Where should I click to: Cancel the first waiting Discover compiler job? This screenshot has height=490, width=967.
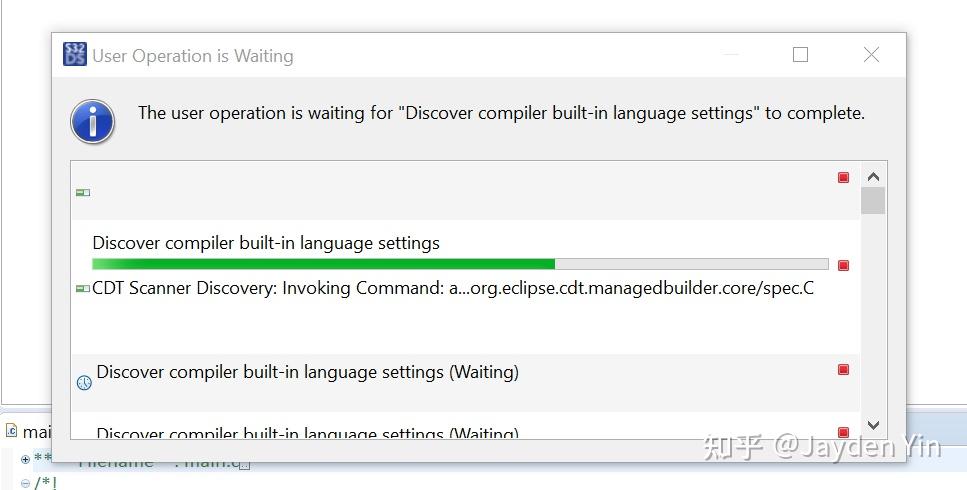click(x=844, y=369)
